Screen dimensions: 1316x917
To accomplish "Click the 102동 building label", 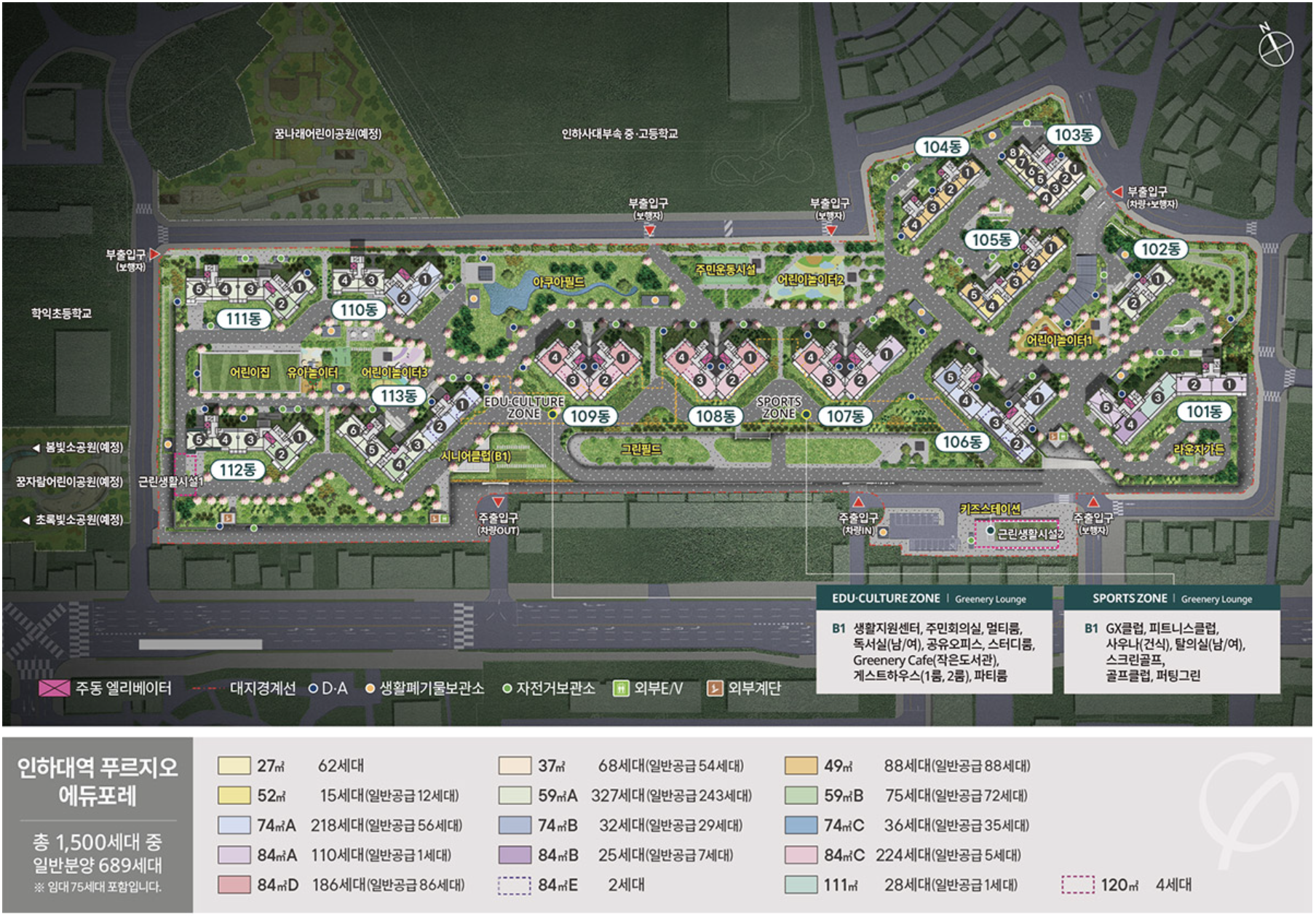I will pos(1160,249).
